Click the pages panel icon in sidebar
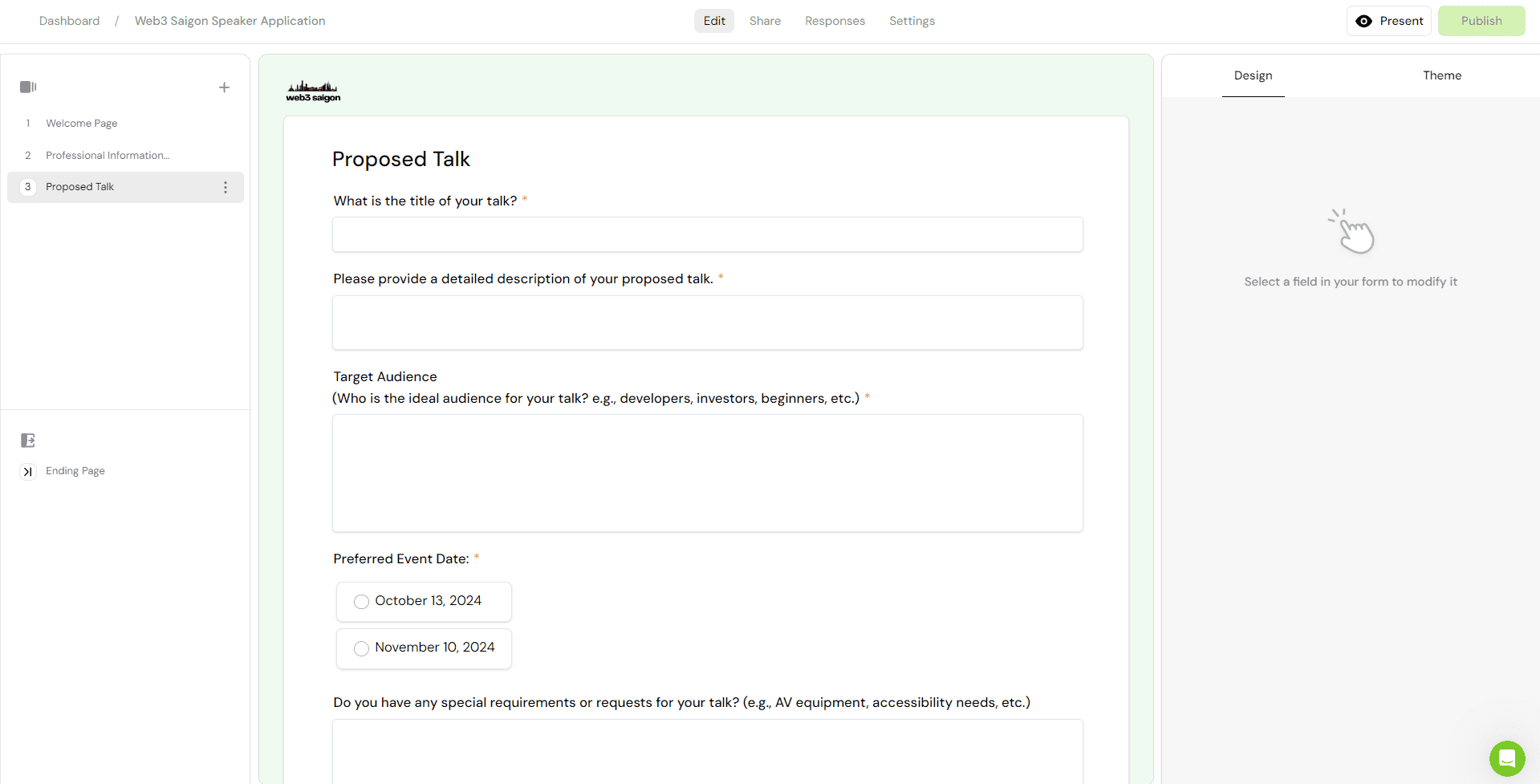 pyautogui.click(x=28, y=87)
